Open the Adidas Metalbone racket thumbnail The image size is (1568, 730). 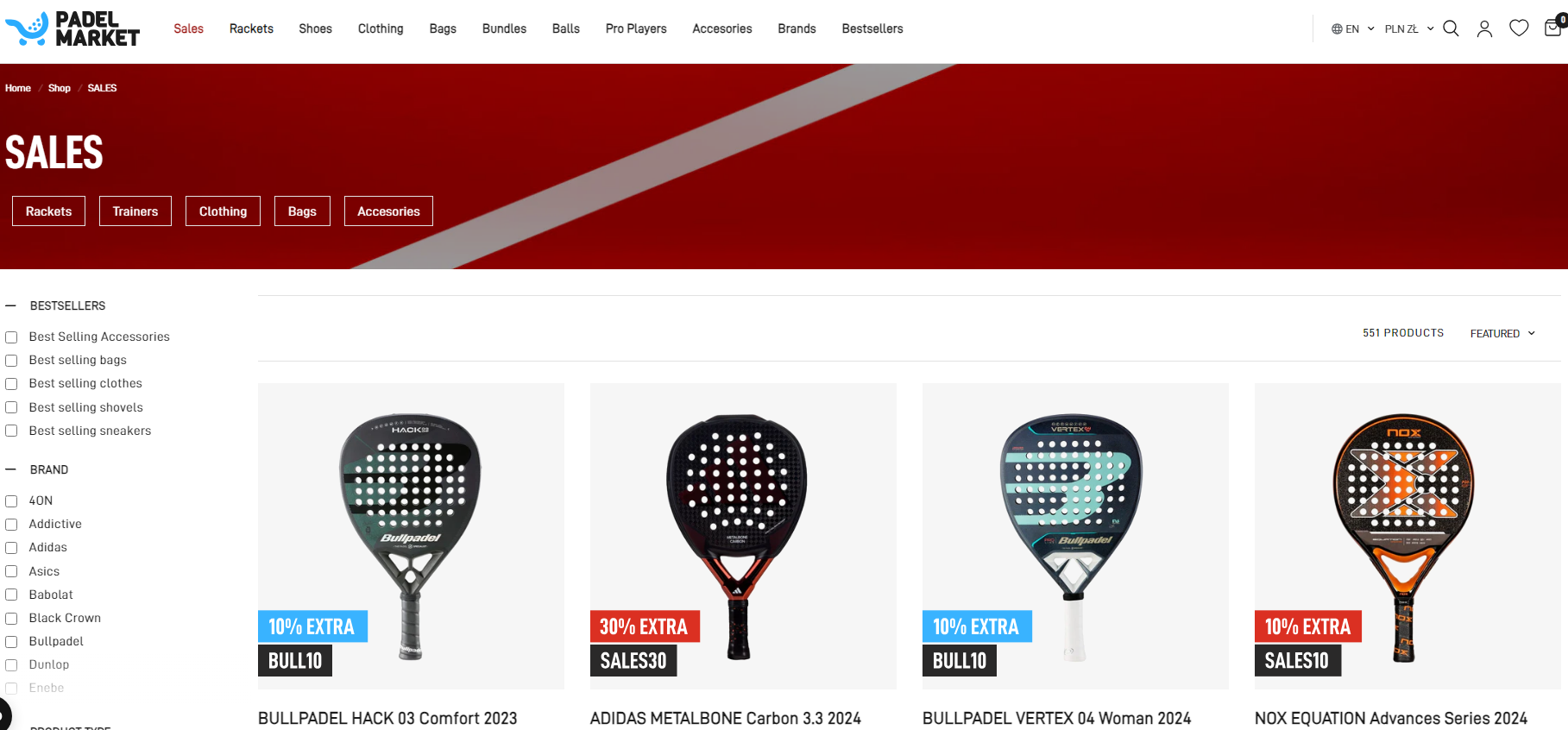tap(743, 536)
